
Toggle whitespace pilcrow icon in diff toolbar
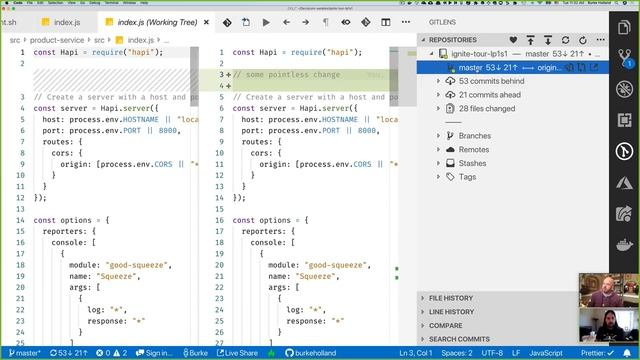[326, 22]
